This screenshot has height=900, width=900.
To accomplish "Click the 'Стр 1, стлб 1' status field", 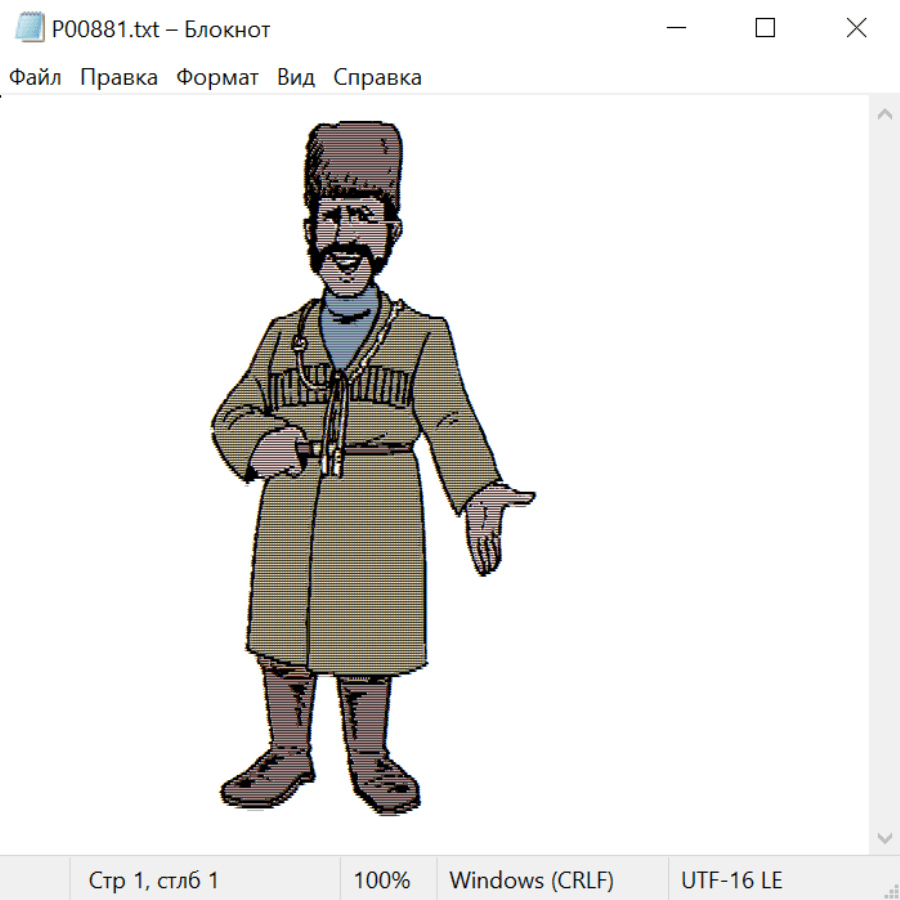I will coord(153,881).
